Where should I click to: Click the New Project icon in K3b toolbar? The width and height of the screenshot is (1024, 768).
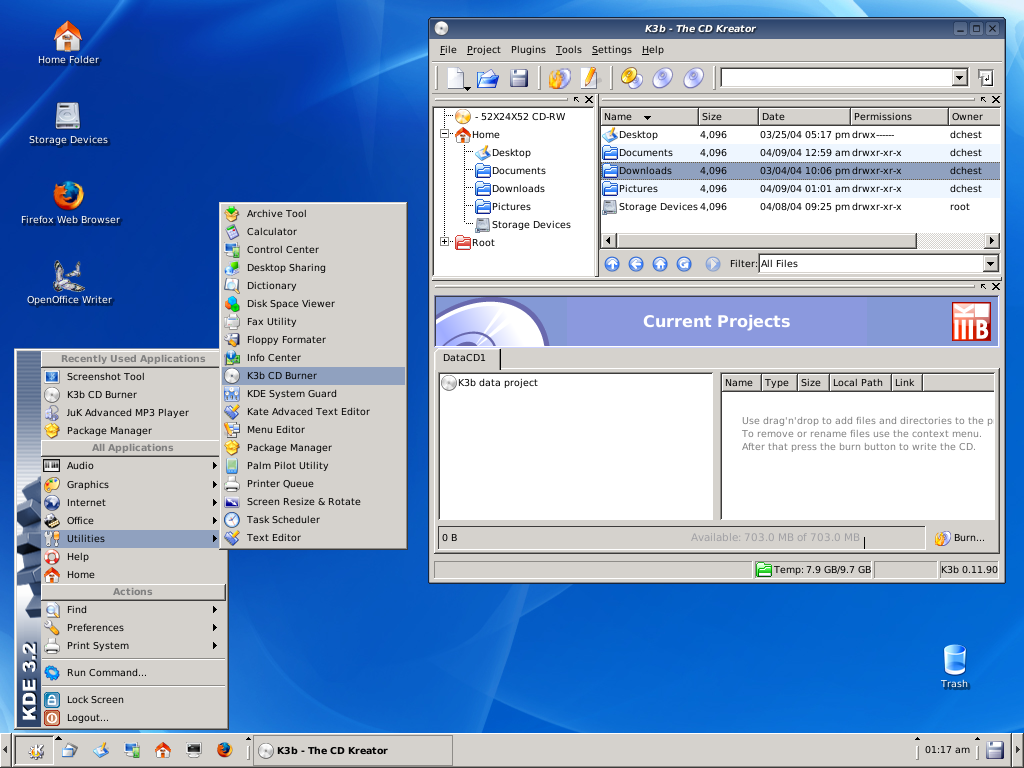[457, 78]
